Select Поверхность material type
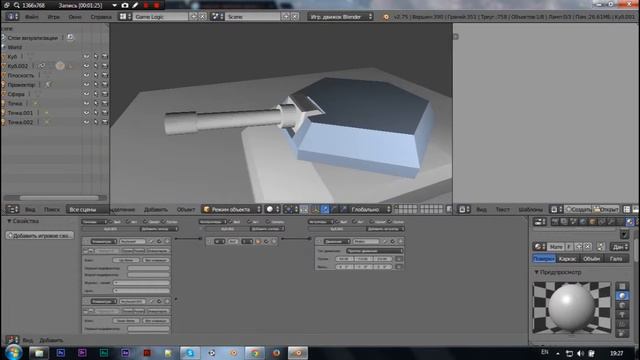The width and height of the screenshot is (640, 360). coord(544,259)
